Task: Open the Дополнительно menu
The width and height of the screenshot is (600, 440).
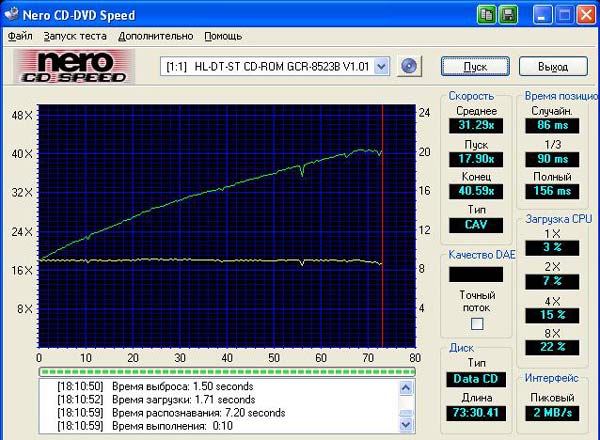Action: point(156,35)
